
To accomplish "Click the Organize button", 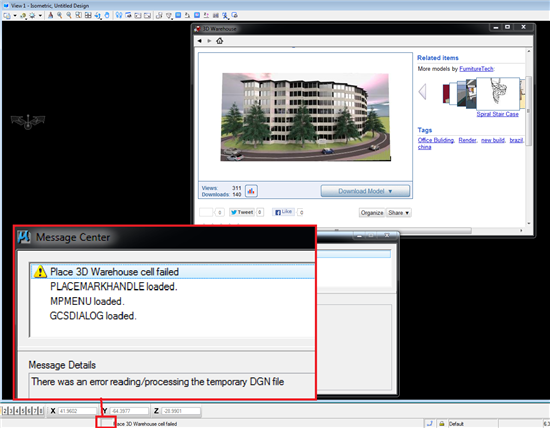I will (372, 213).
